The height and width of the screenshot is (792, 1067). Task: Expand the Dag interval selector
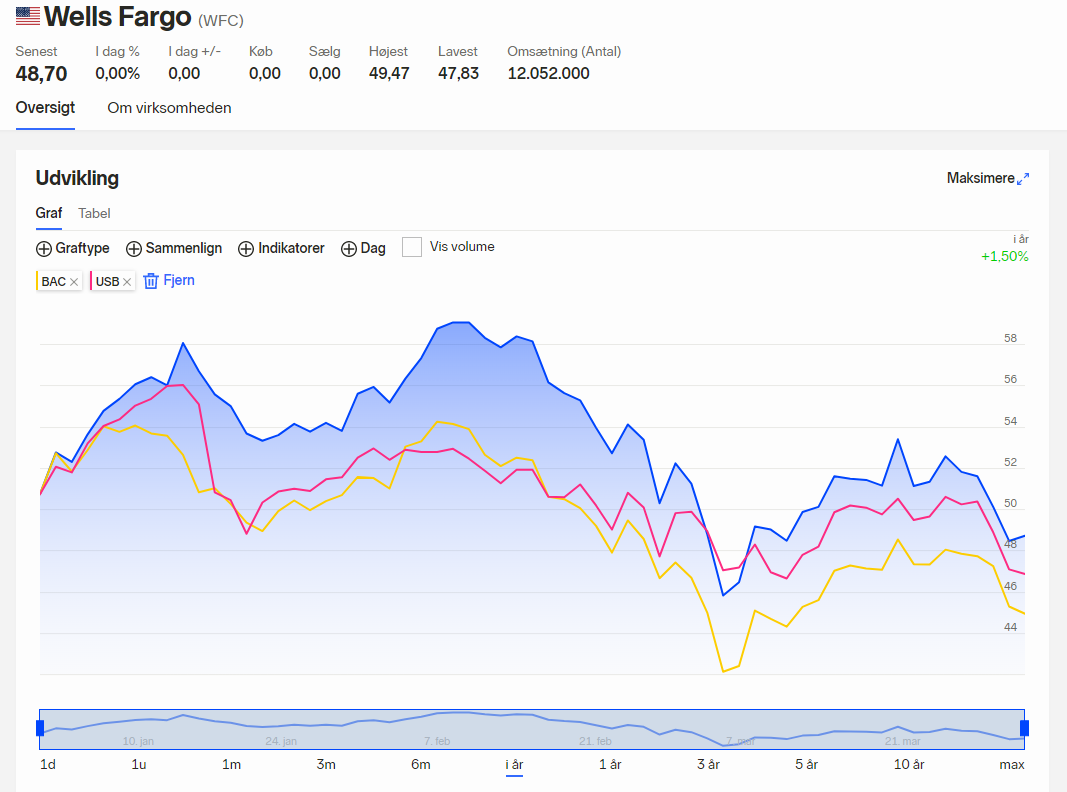point(349,249)
